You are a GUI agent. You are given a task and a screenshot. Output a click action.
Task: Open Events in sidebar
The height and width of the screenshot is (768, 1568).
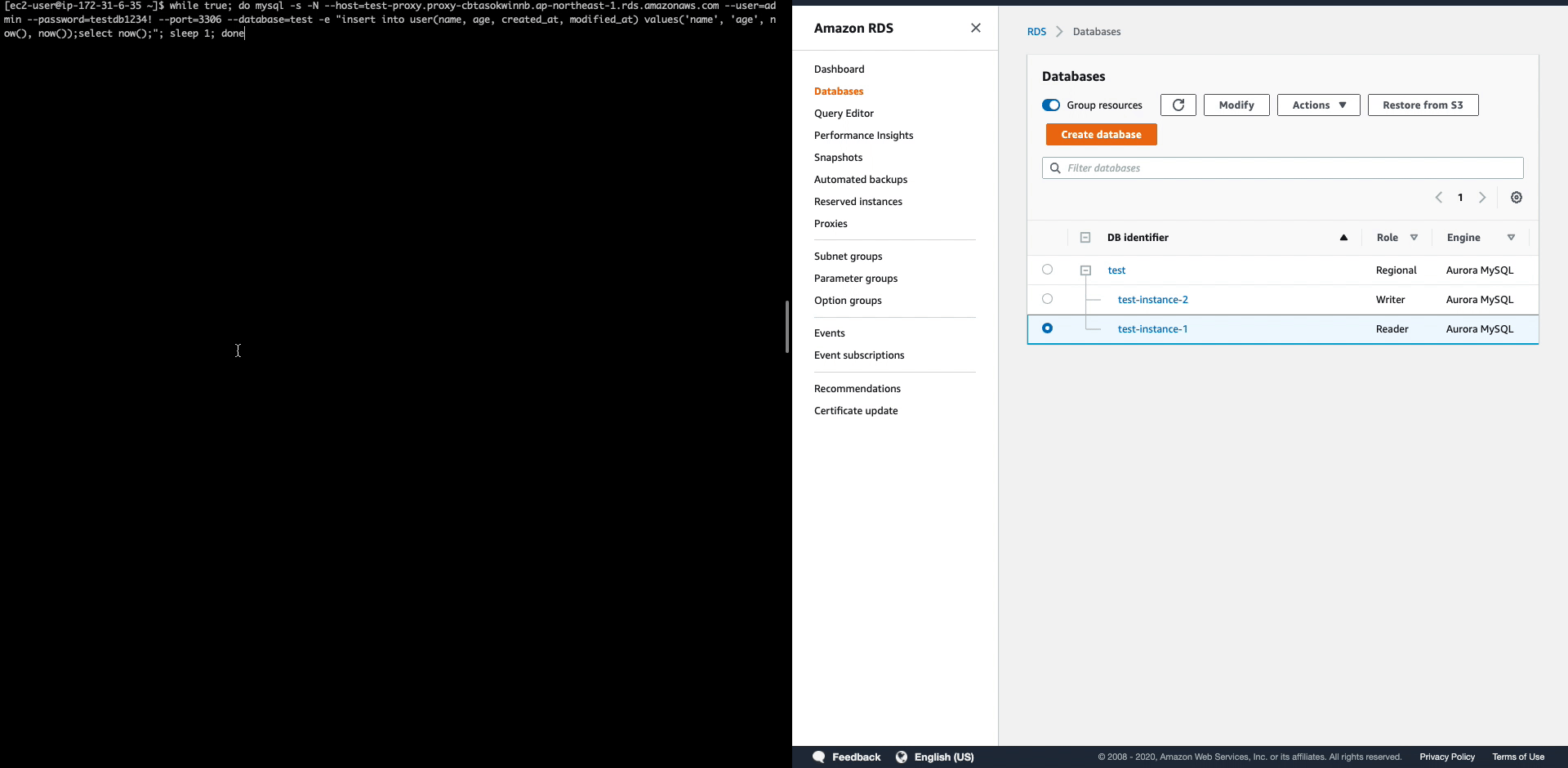pyautogui.click(x=829, y=333)
